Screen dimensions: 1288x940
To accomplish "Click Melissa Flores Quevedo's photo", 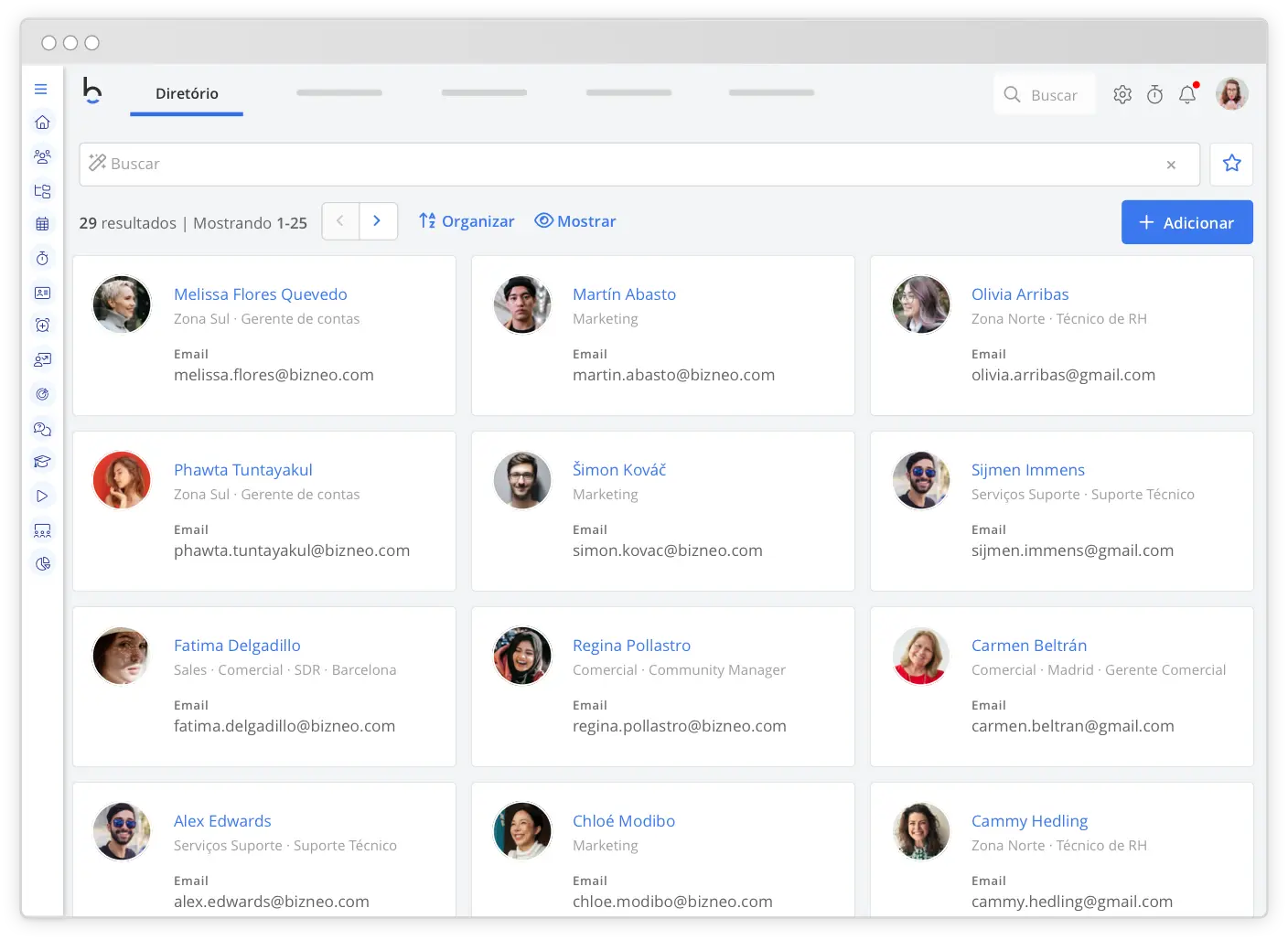I will (x=122, y=304).
